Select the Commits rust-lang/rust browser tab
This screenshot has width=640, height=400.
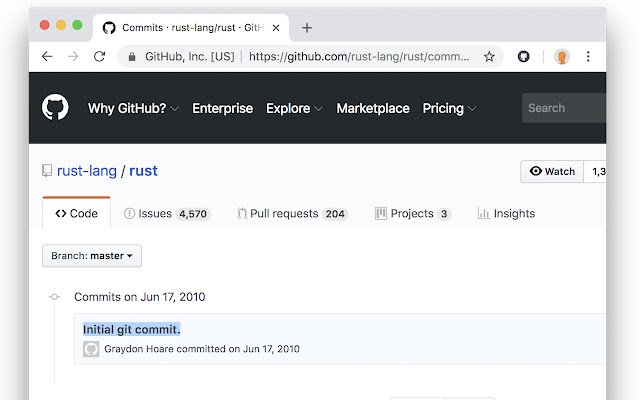[x=191, y=28]
